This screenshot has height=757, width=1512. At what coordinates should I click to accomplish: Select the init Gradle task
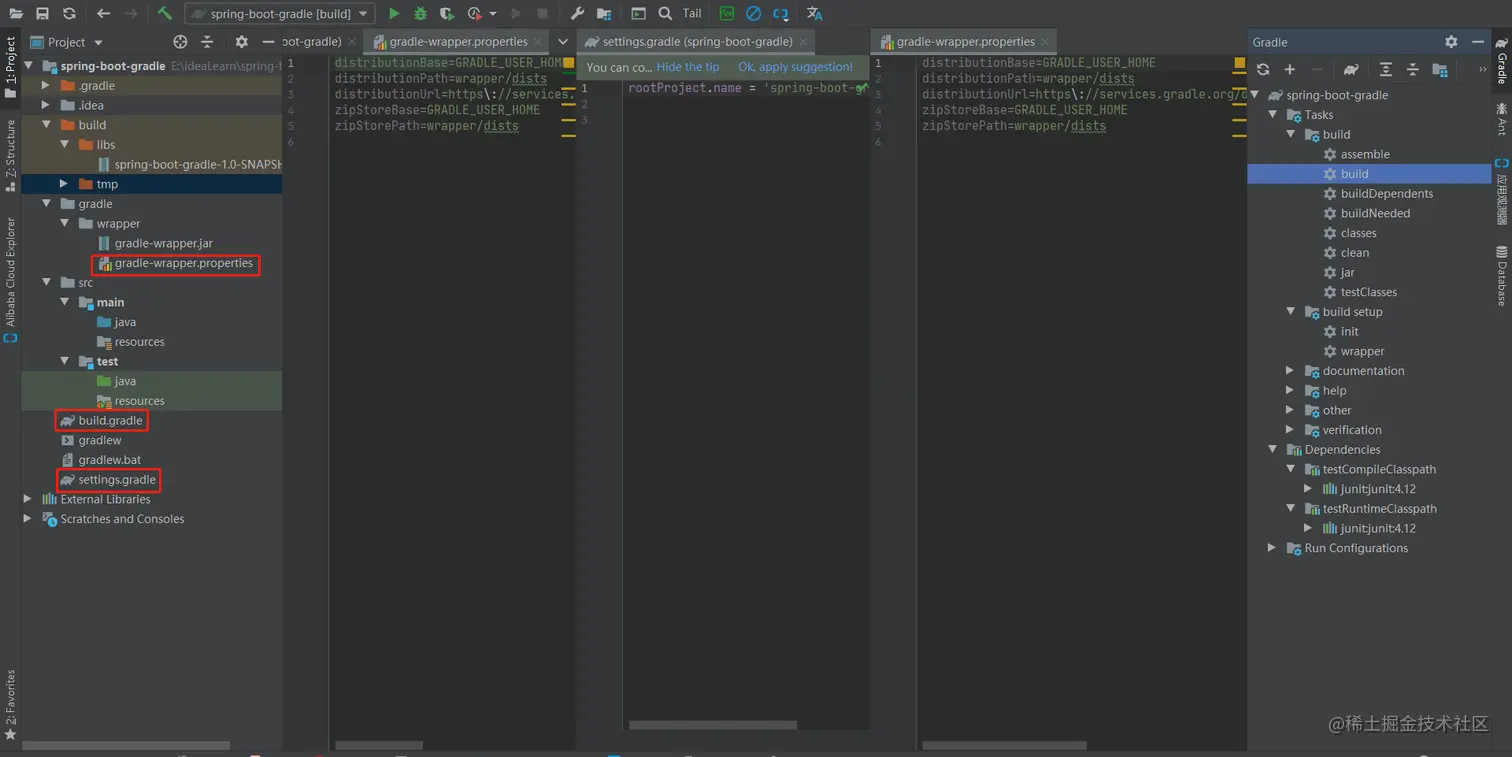click(1350, 332)
